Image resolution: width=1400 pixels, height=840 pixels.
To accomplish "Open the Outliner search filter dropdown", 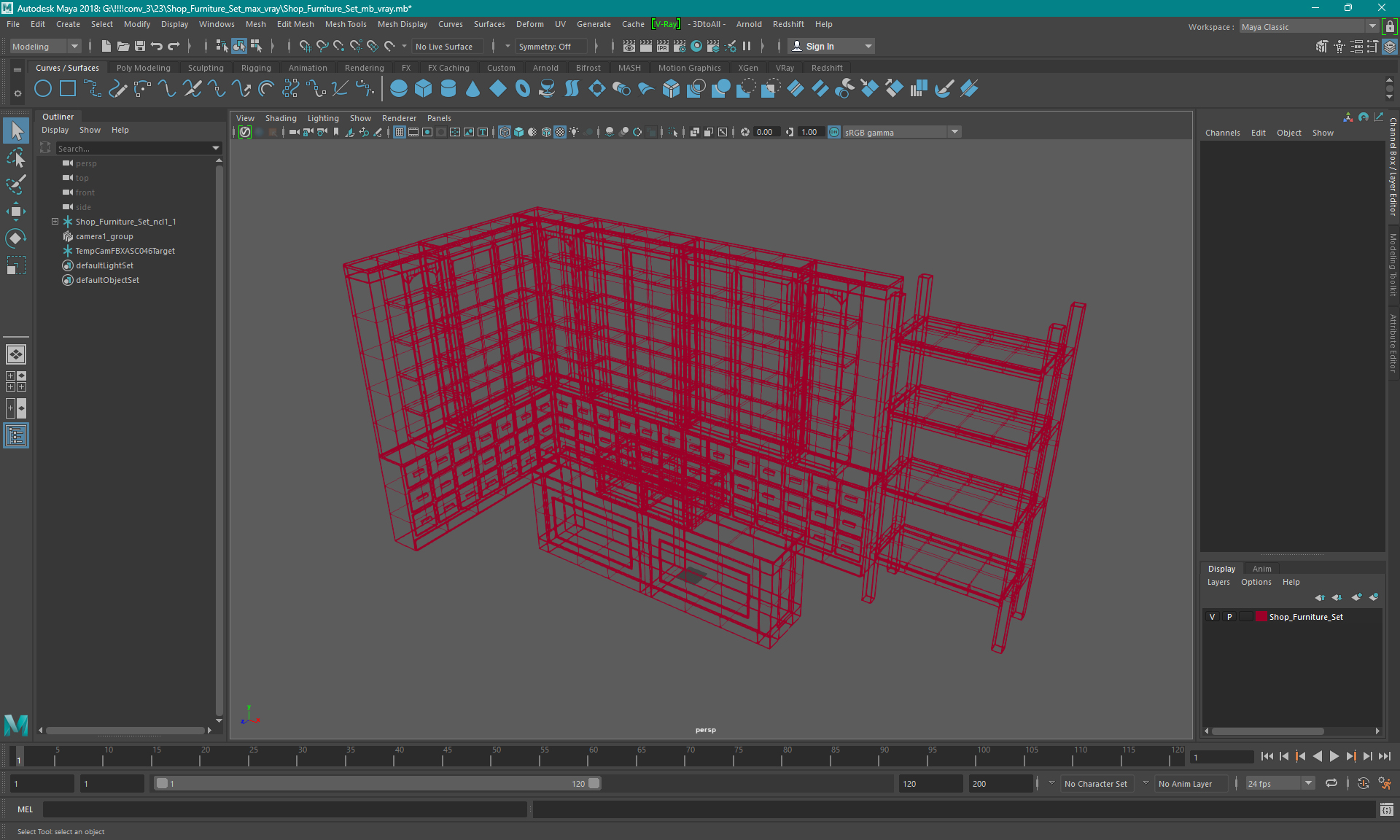I will 216,148.
